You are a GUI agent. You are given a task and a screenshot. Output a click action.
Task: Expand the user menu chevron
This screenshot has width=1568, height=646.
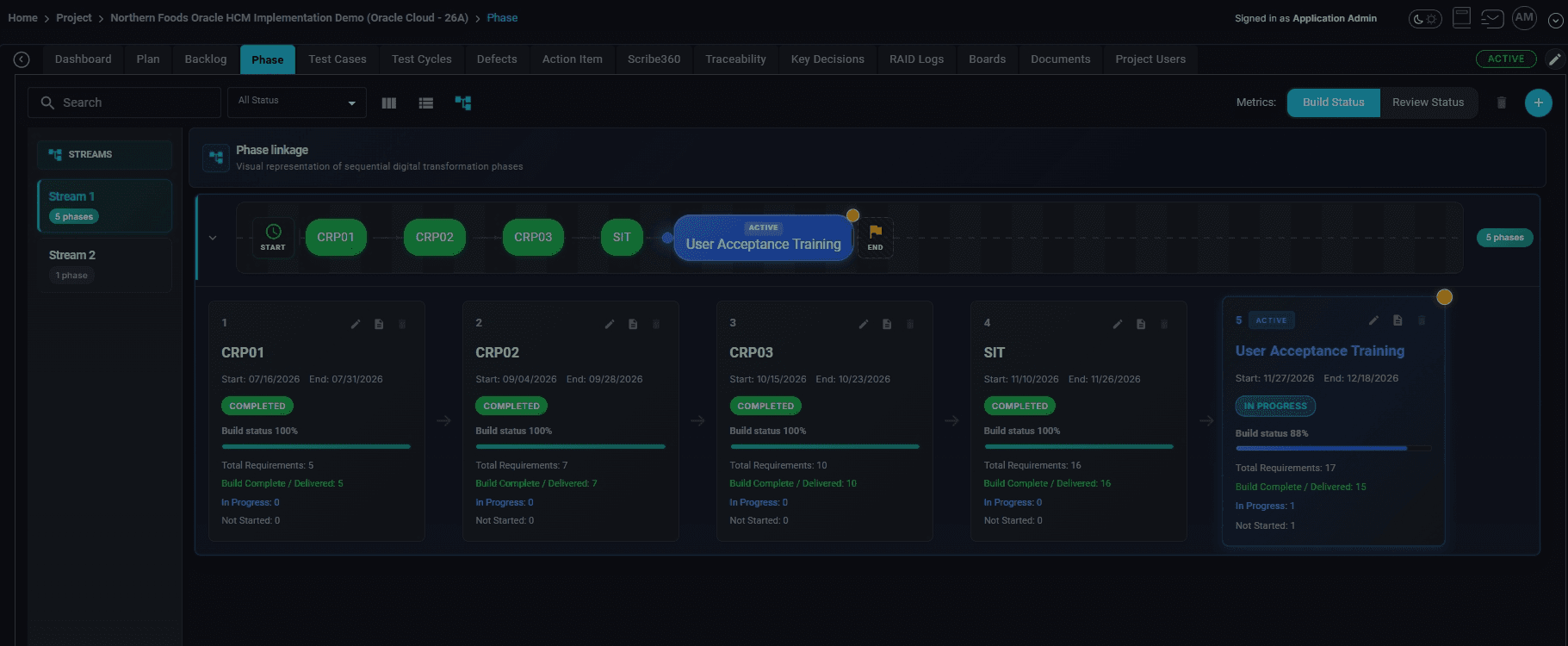coord(1555,21)
